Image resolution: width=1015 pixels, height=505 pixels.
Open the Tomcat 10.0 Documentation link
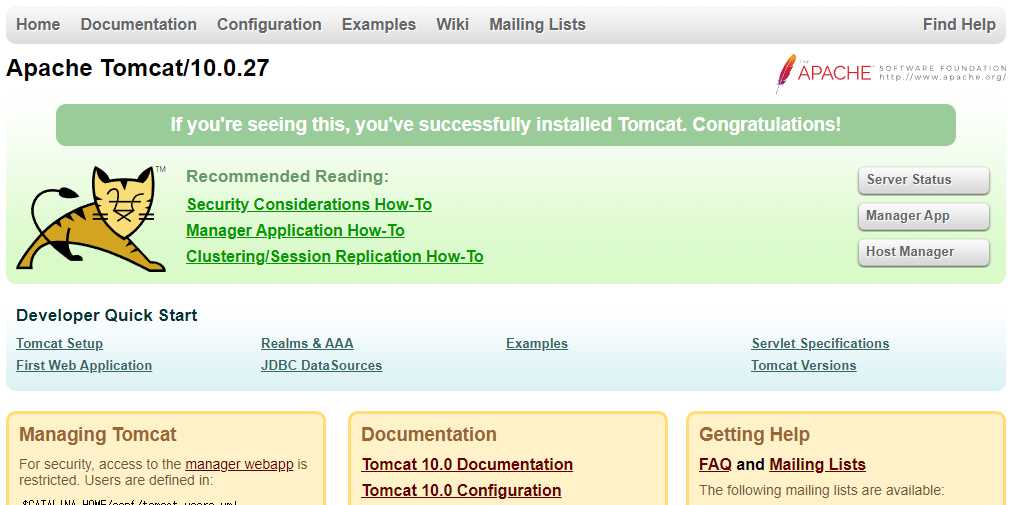click(x=467, y=465)
